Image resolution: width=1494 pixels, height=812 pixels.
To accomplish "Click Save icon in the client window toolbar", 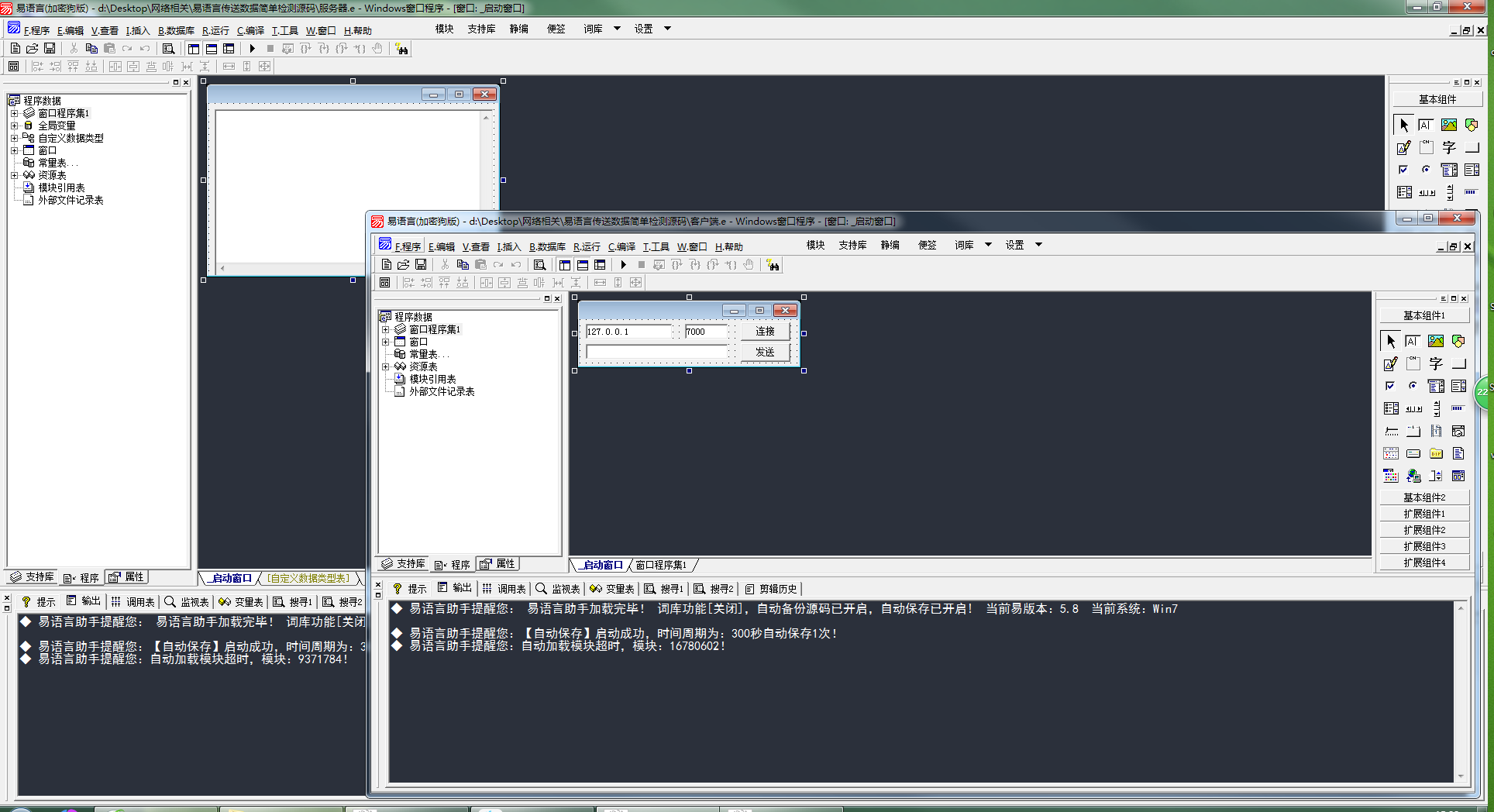I will 421,265.
